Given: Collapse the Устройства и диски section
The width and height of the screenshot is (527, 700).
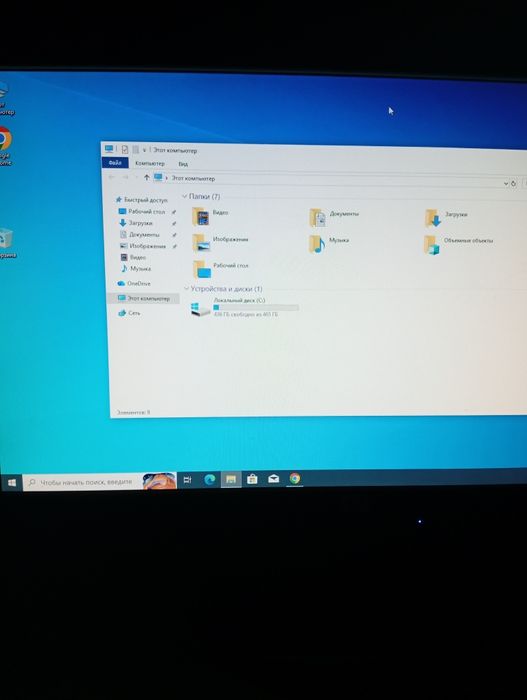Looking at the screenshot, I should tap(187, 289).
